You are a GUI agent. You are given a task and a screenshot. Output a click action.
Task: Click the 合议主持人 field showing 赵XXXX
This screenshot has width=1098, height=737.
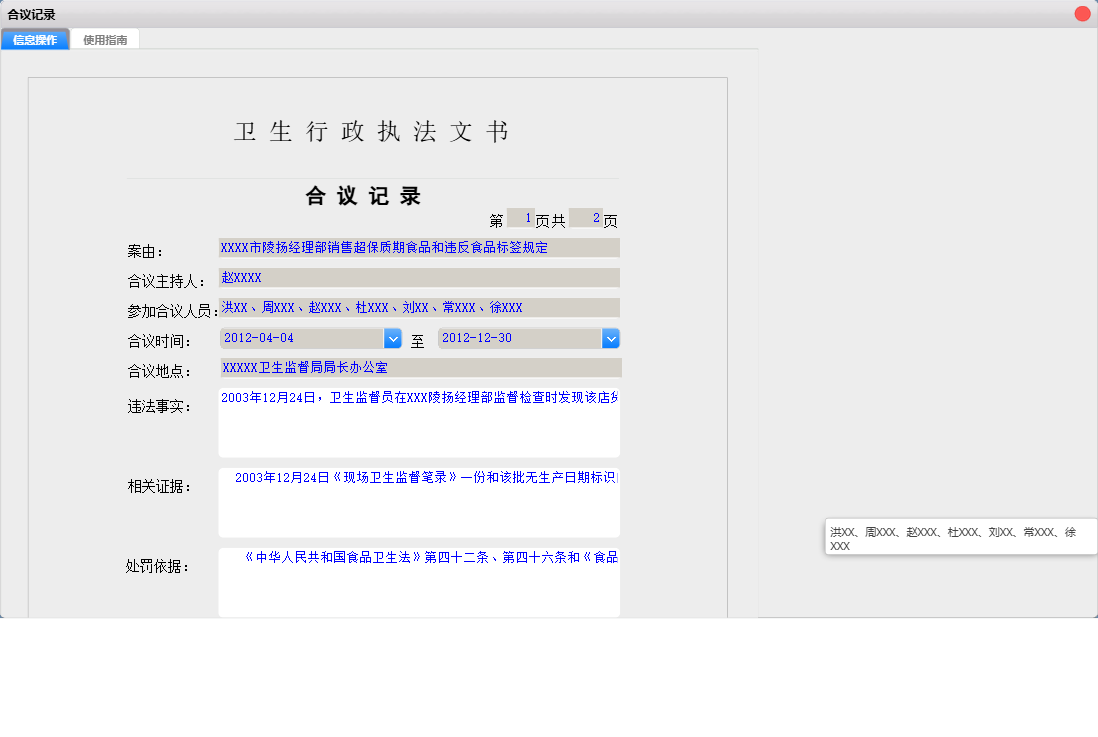coord(418,277)
